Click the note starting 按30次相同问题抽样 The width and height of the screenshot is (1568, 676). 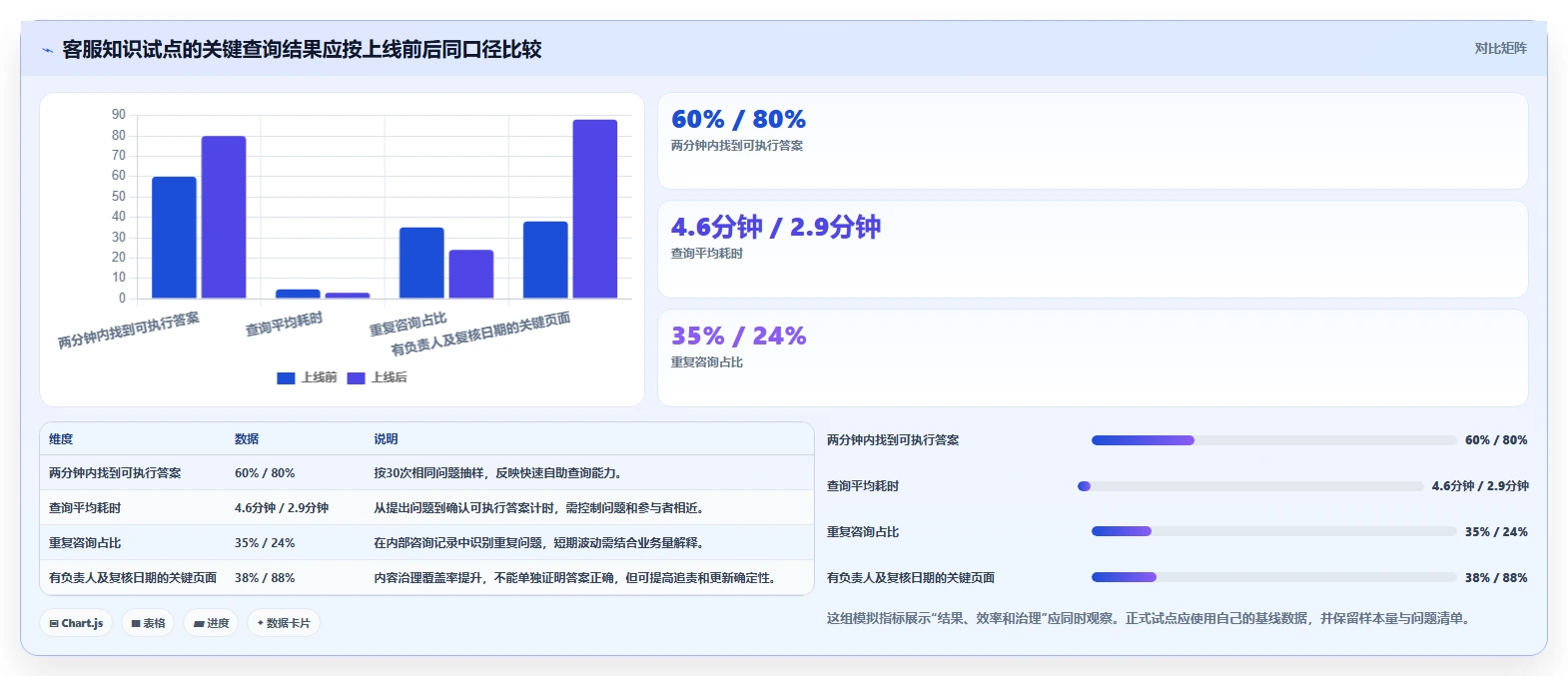click(x=499, y=473)
